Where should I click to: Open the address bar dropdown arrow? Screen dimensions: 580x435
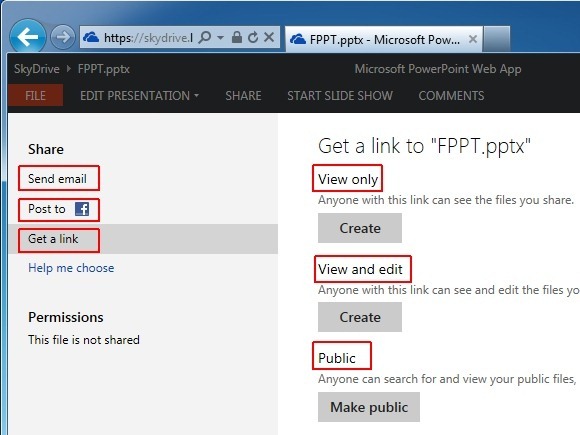[x=220, y=37]
